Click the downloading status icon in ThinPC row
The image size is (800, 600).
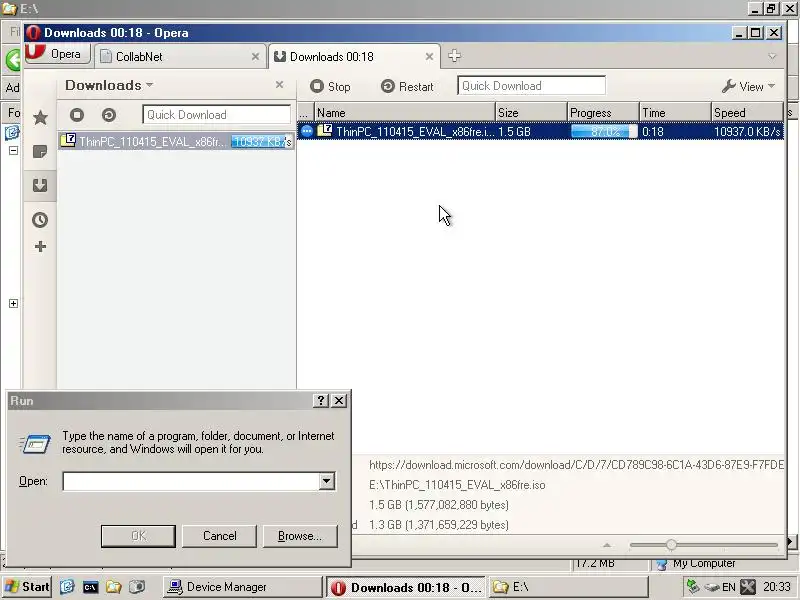(306, 131)
